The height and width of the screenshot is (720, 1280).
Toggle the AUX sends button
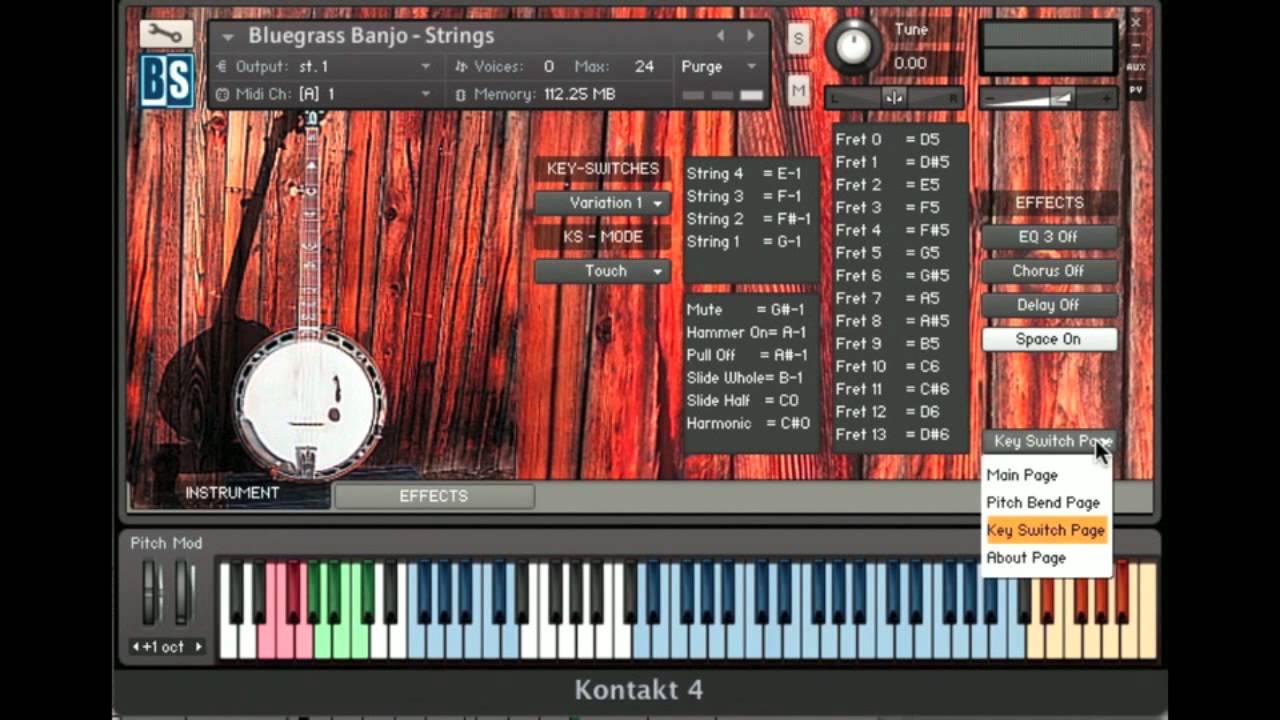[x=1136, y=67]
